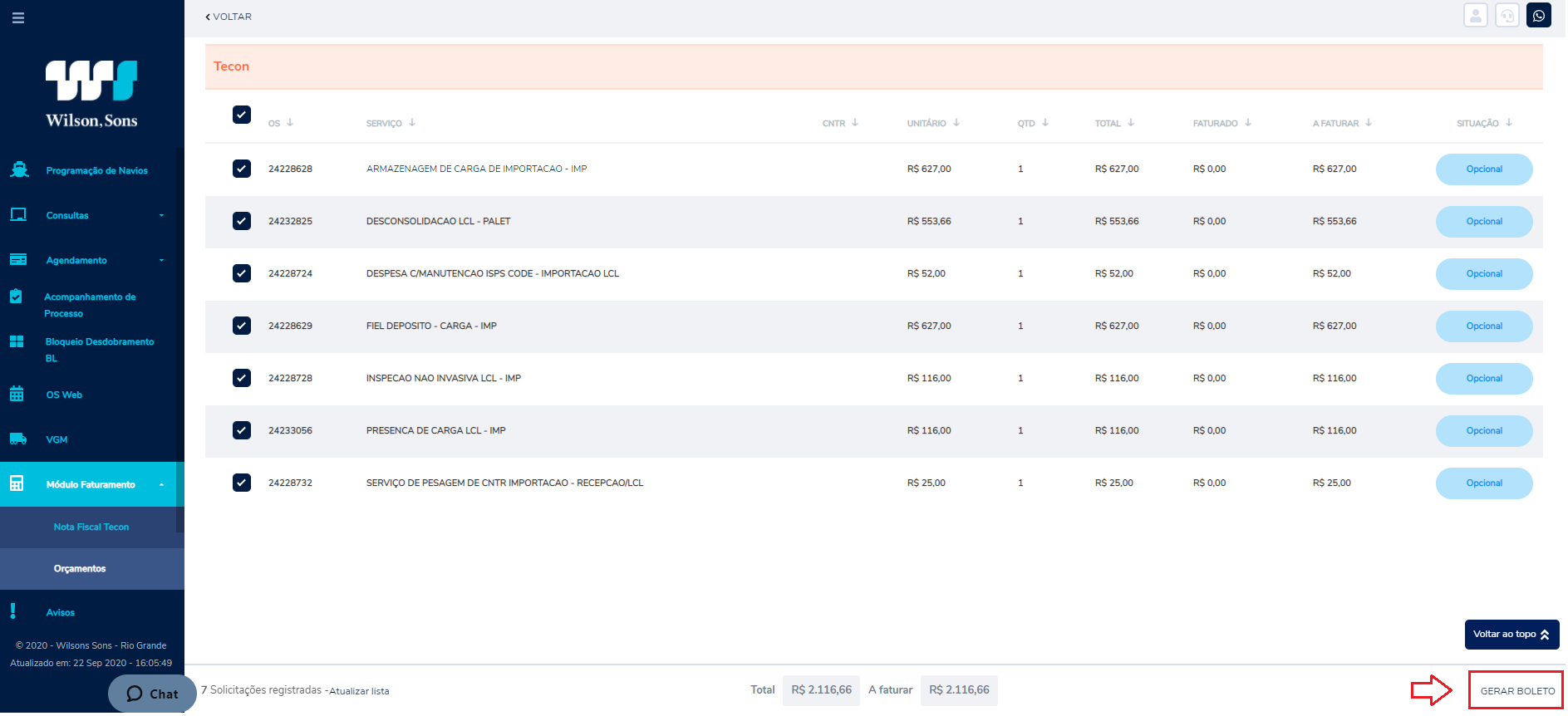The height and width of the screenshot is (716, 1568).
Task: Click the VGM truck icon
Action: coord(18,439)
